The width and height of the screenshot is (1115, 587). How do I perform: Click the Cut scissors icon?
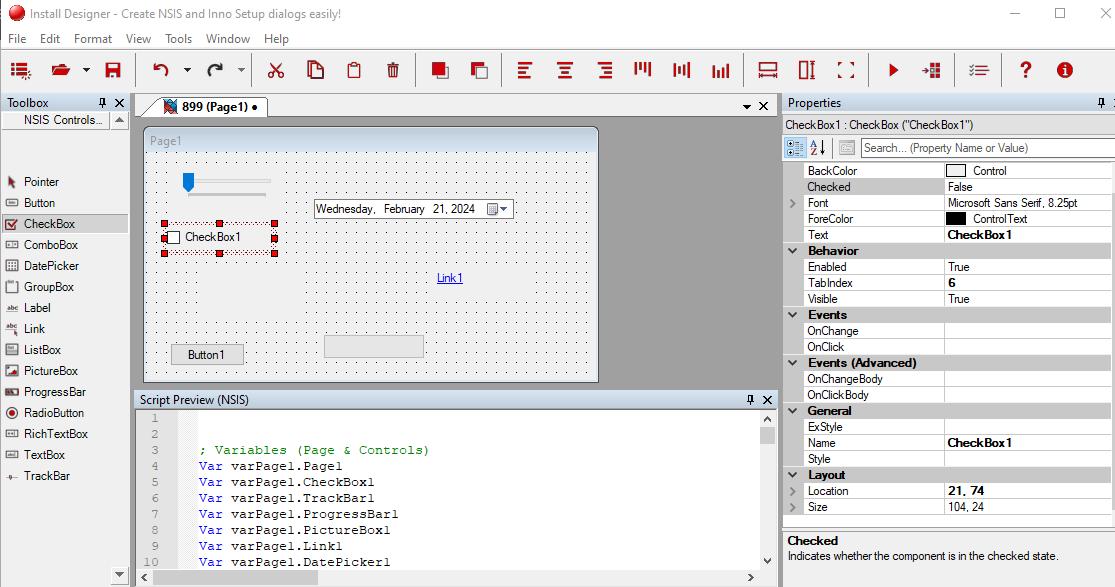(x=276, y=70)
